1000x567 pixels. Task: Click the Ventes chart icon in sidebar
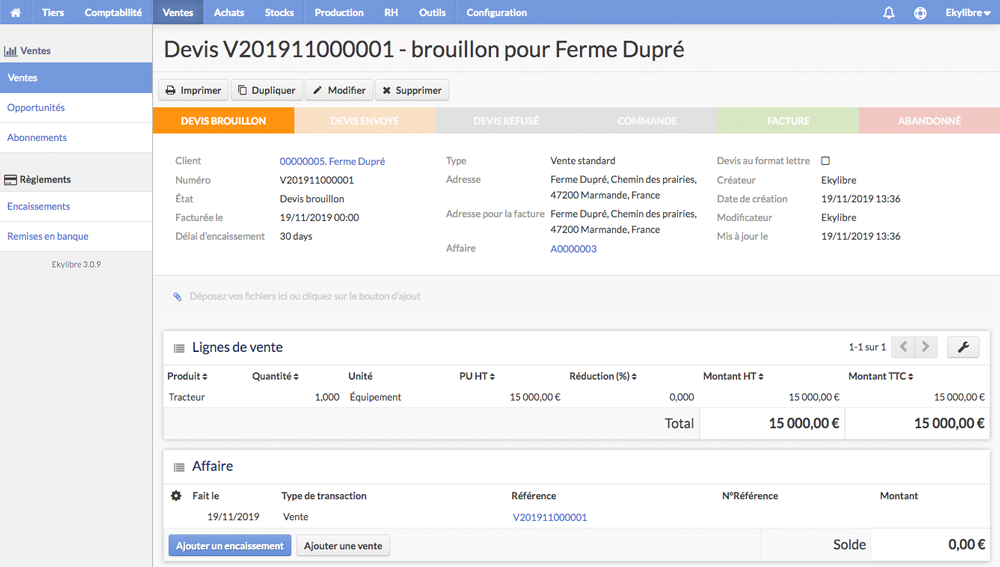[x=10, y=51]
